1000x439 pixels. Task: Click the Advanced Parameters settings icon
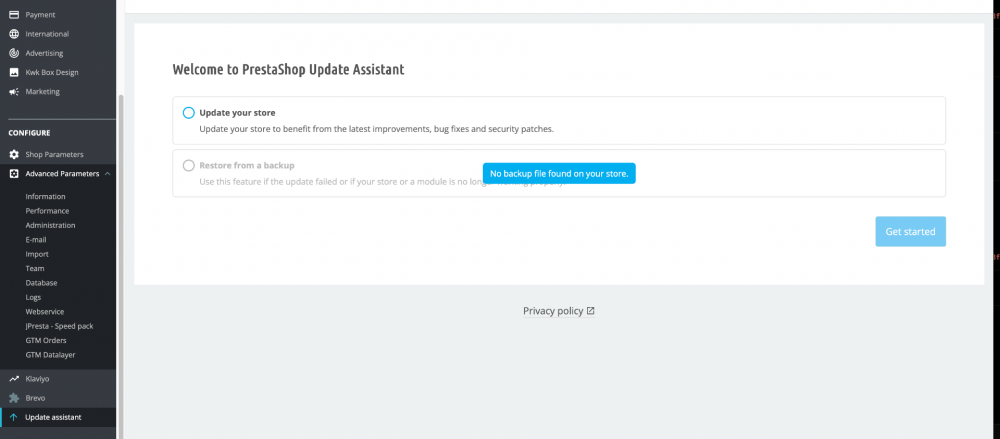click(x=13, y=174)
